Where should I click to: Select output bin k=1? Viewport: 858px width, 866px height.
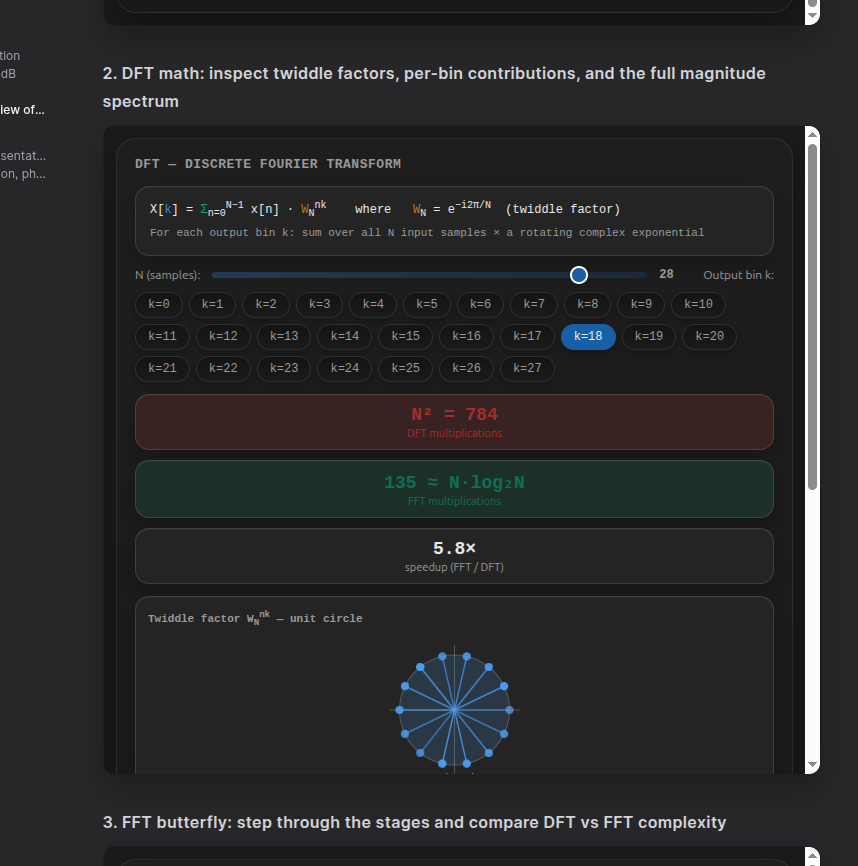(x=213, y=304)
